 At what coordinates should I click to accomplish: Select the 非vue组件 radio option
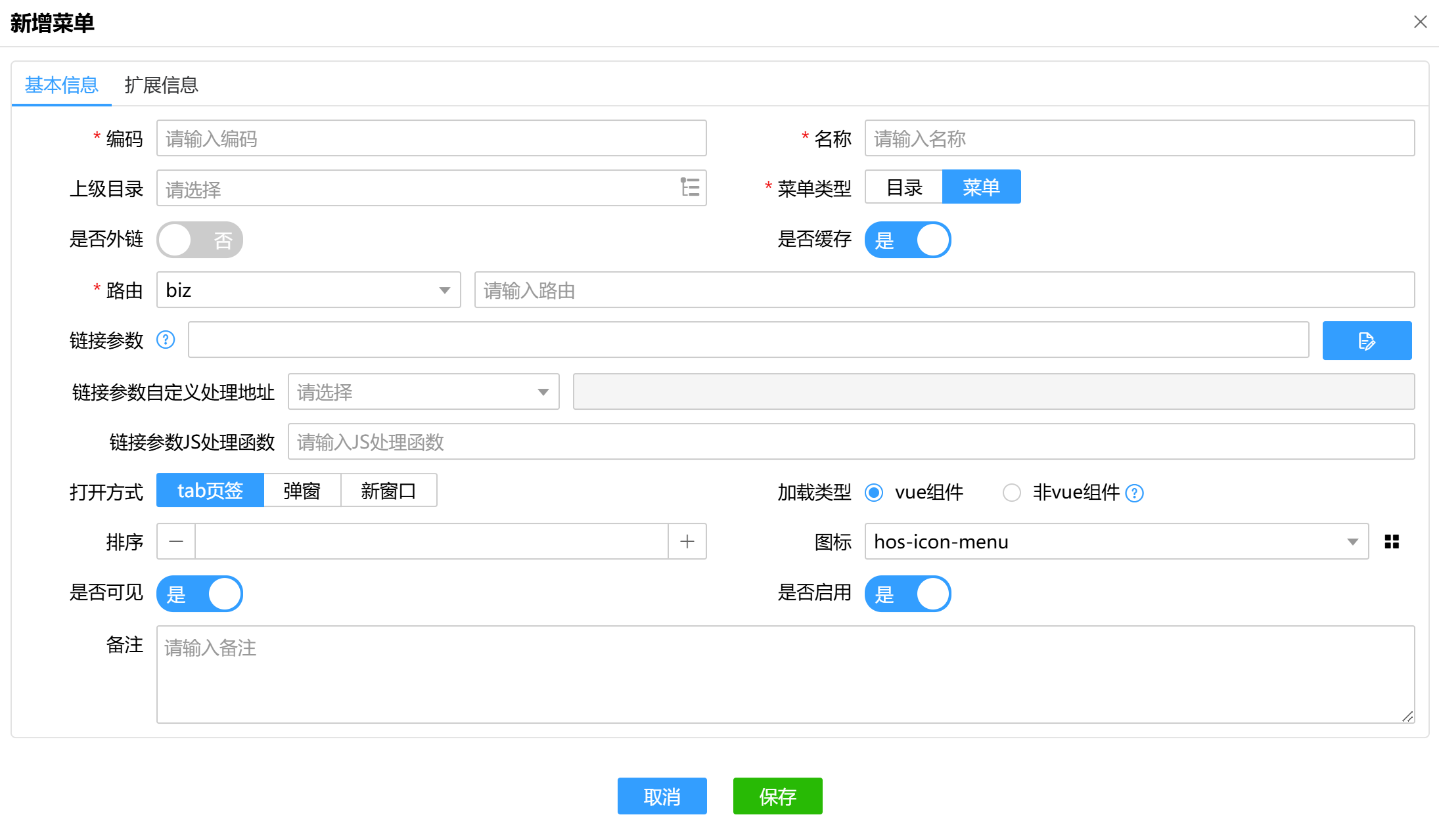coord(1012,493)
